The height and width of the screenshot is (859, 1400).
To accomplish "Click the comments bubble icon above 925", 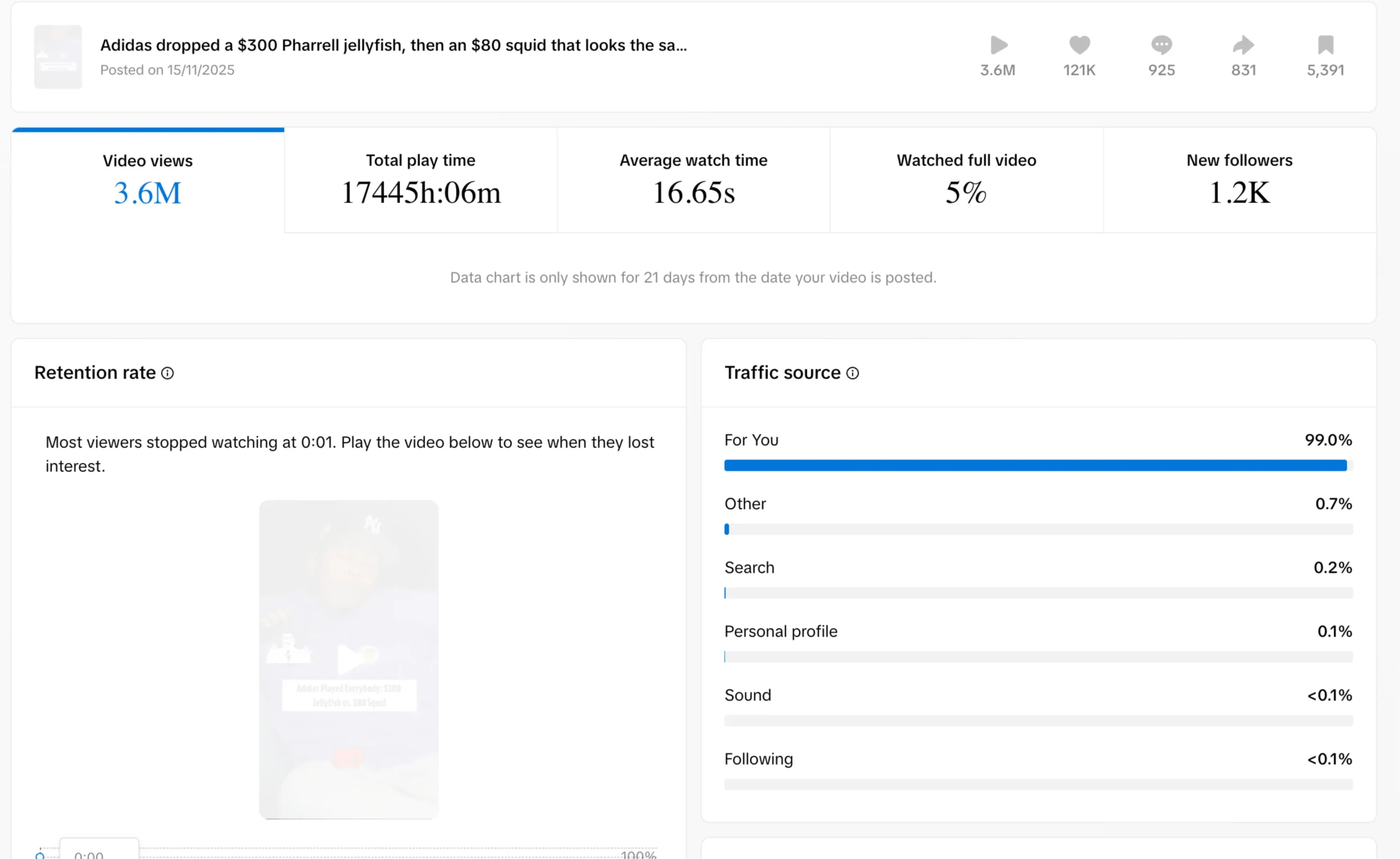I will click(x=1162, y=45).
